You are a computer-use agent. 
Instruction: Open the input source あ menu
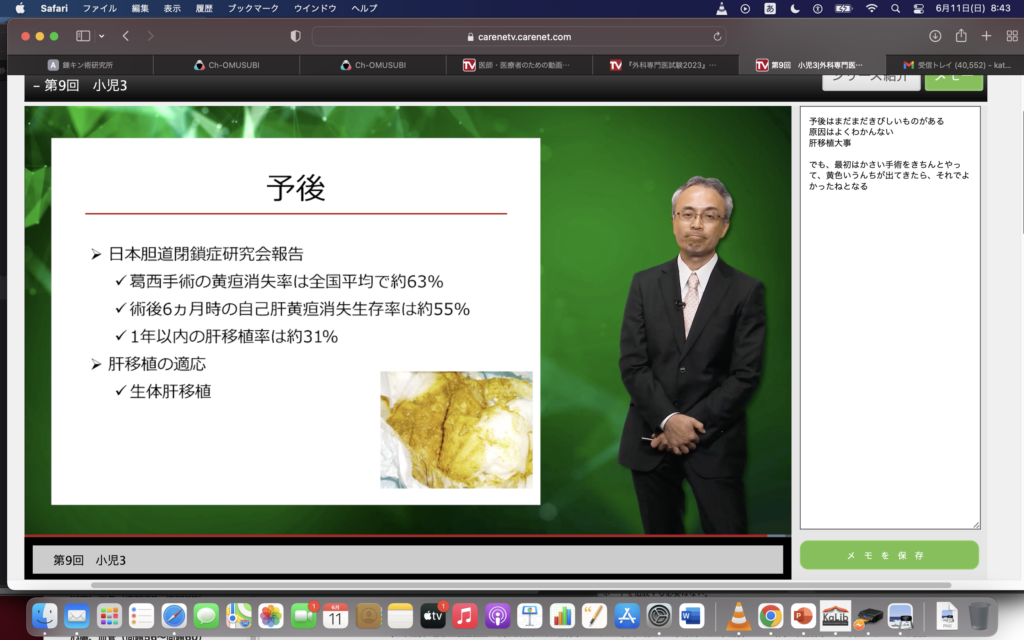point(770,8)
